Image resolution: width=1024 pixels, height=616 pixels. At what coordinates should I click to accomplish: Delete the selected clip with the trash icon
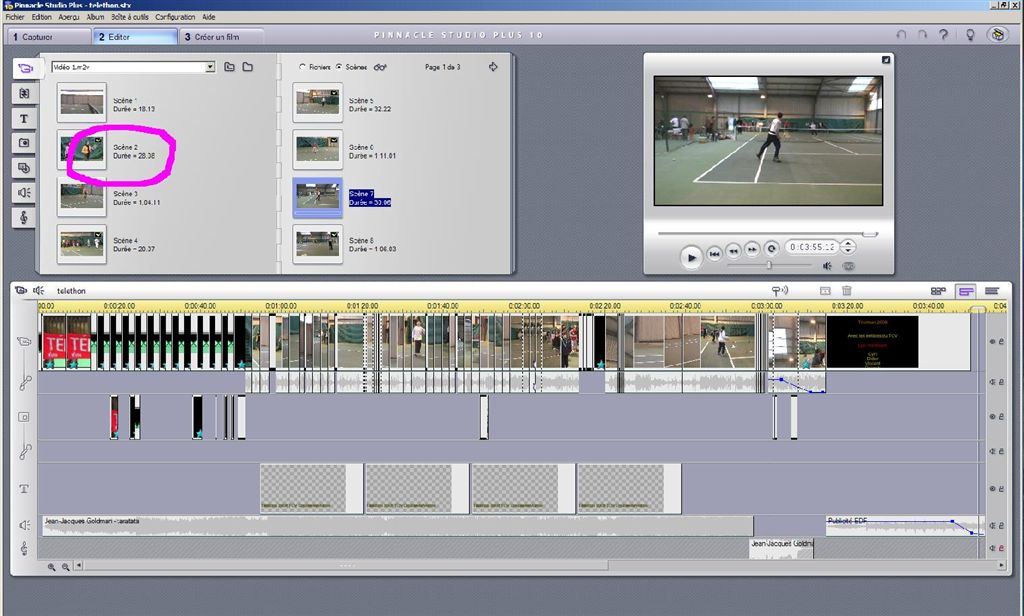click(846, 291)
